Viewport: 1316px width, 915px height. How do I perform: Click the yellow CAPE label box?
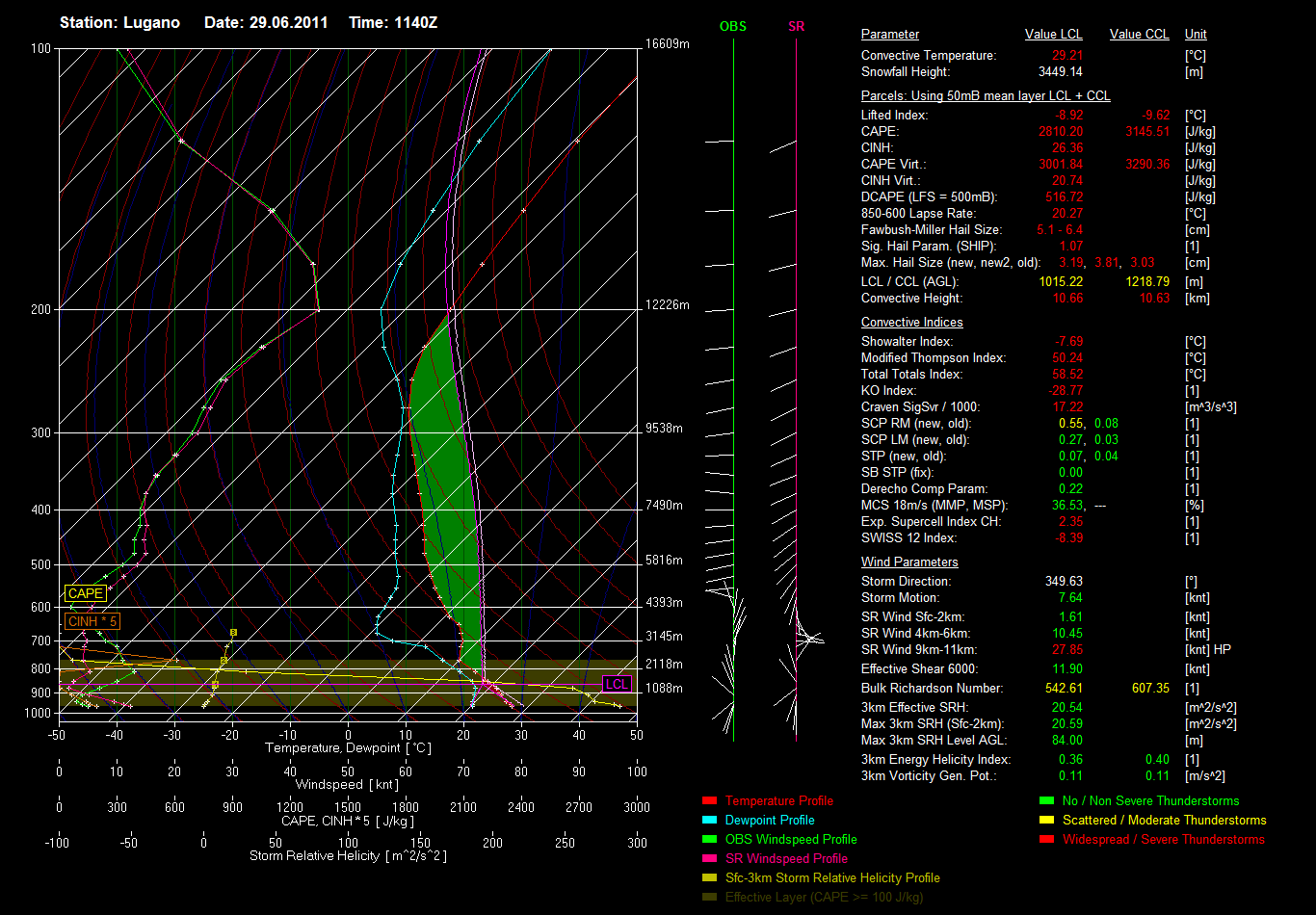85,594
